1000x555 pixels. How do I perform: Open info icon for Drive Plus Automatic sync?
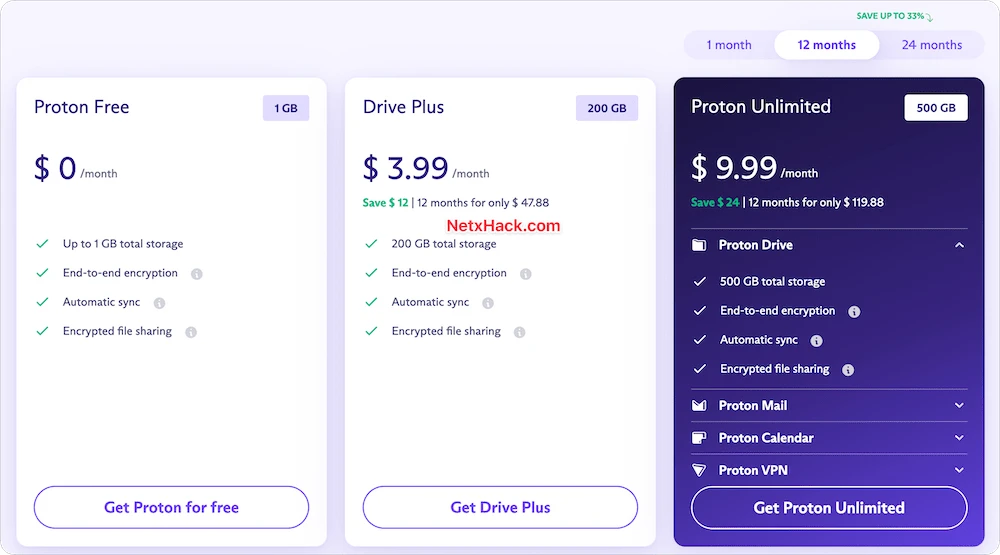[x=488, y=303]
